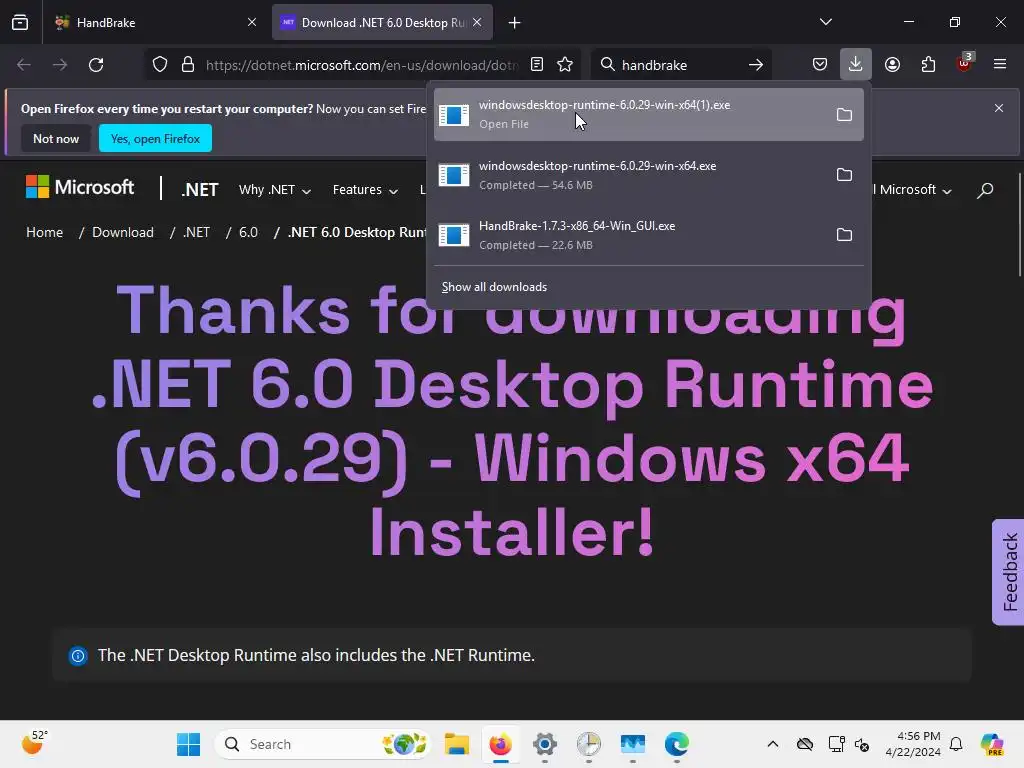Image resolution: width=1024 pixels, height=768 pixels.
Task: Open the tracking protection shield icon
Action: 160,65
